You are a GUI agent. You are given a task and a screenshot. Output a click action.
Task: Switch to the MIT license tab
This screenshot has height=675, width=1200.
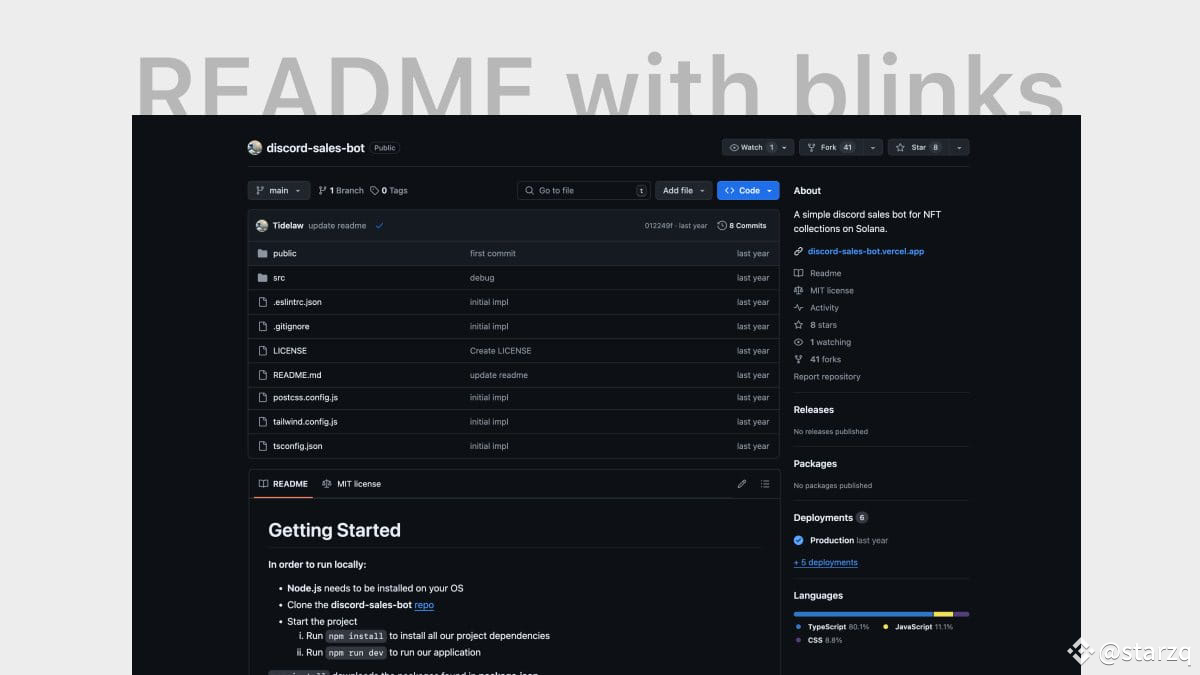point(351,484)
